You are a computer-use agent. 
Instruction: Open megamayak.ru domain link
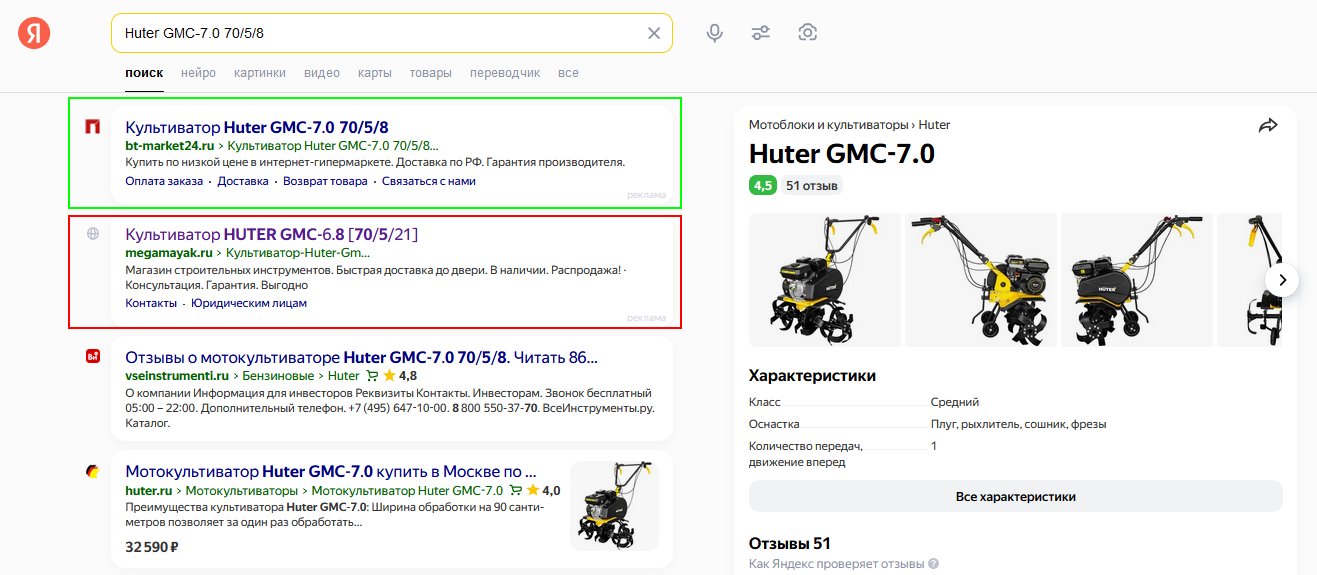click(169, 253)
